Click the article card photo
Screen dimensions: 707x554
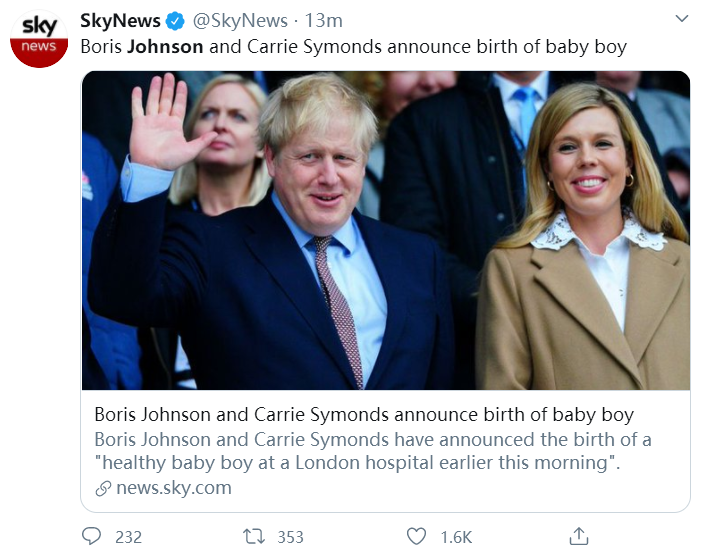click(385, 230)
